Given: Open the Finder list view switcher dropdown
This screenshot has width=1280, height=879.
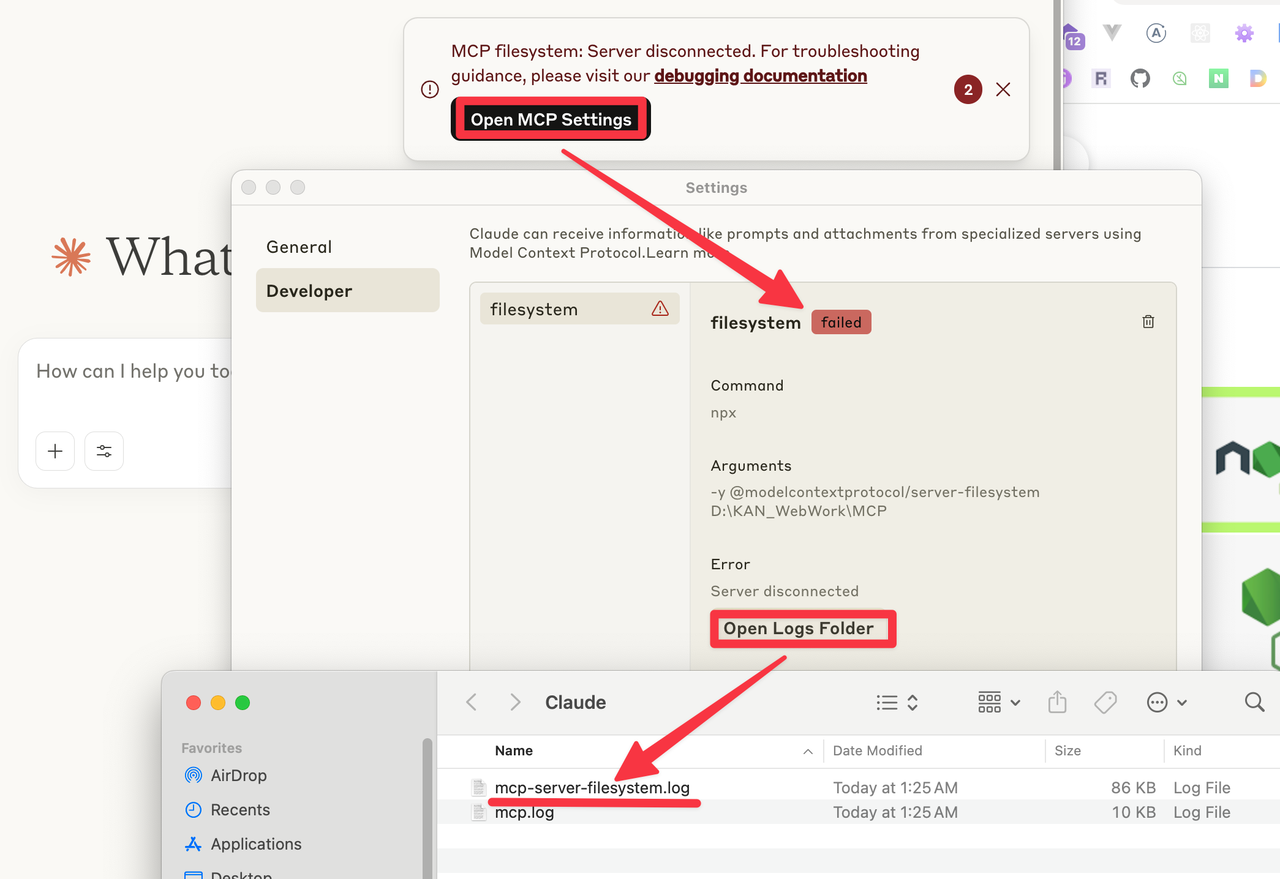Looking at the screenshot, I should point(897,703).
